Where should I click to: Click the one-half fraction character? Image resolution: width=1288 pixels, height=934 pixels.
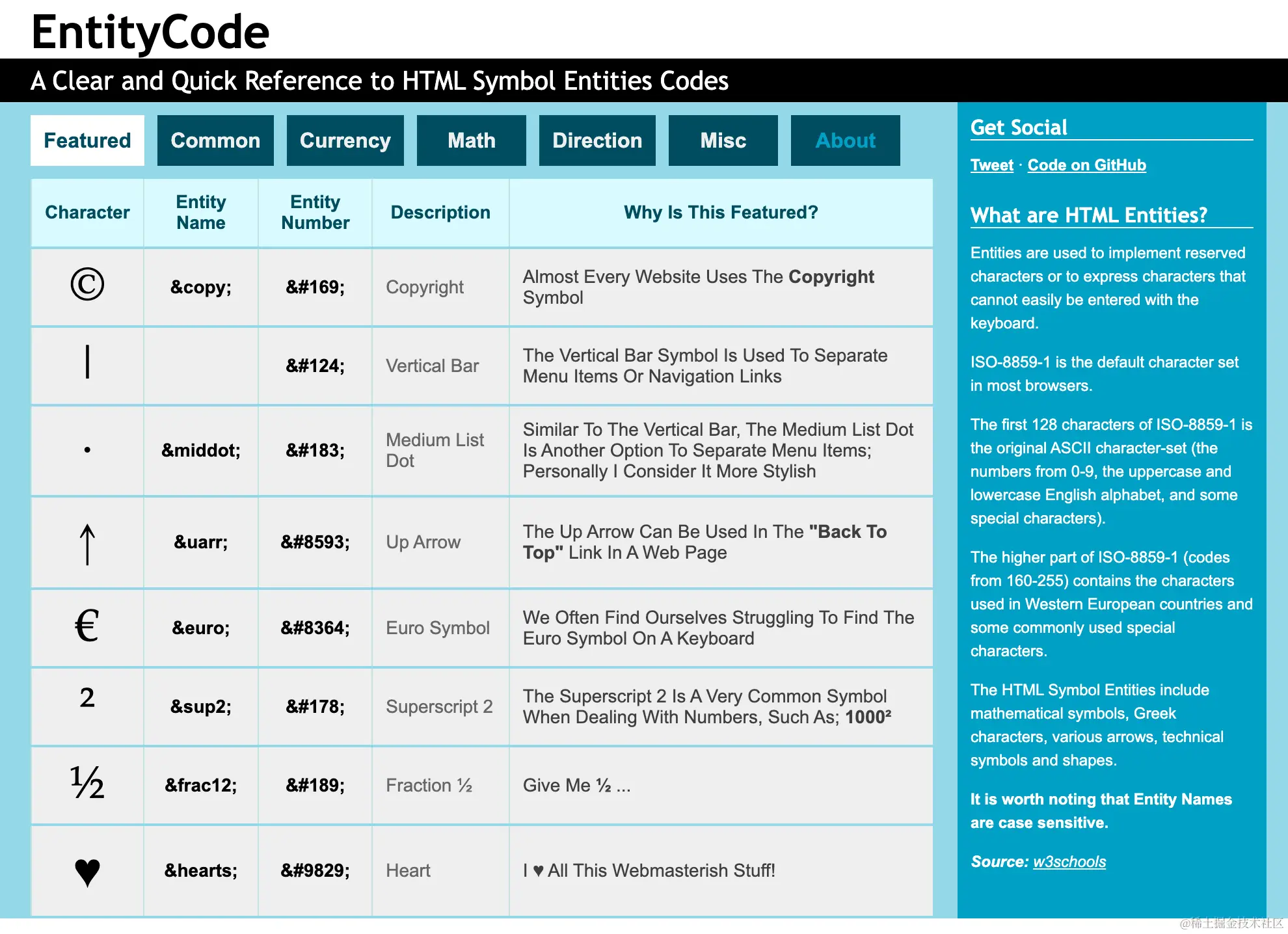coord(87,782)
